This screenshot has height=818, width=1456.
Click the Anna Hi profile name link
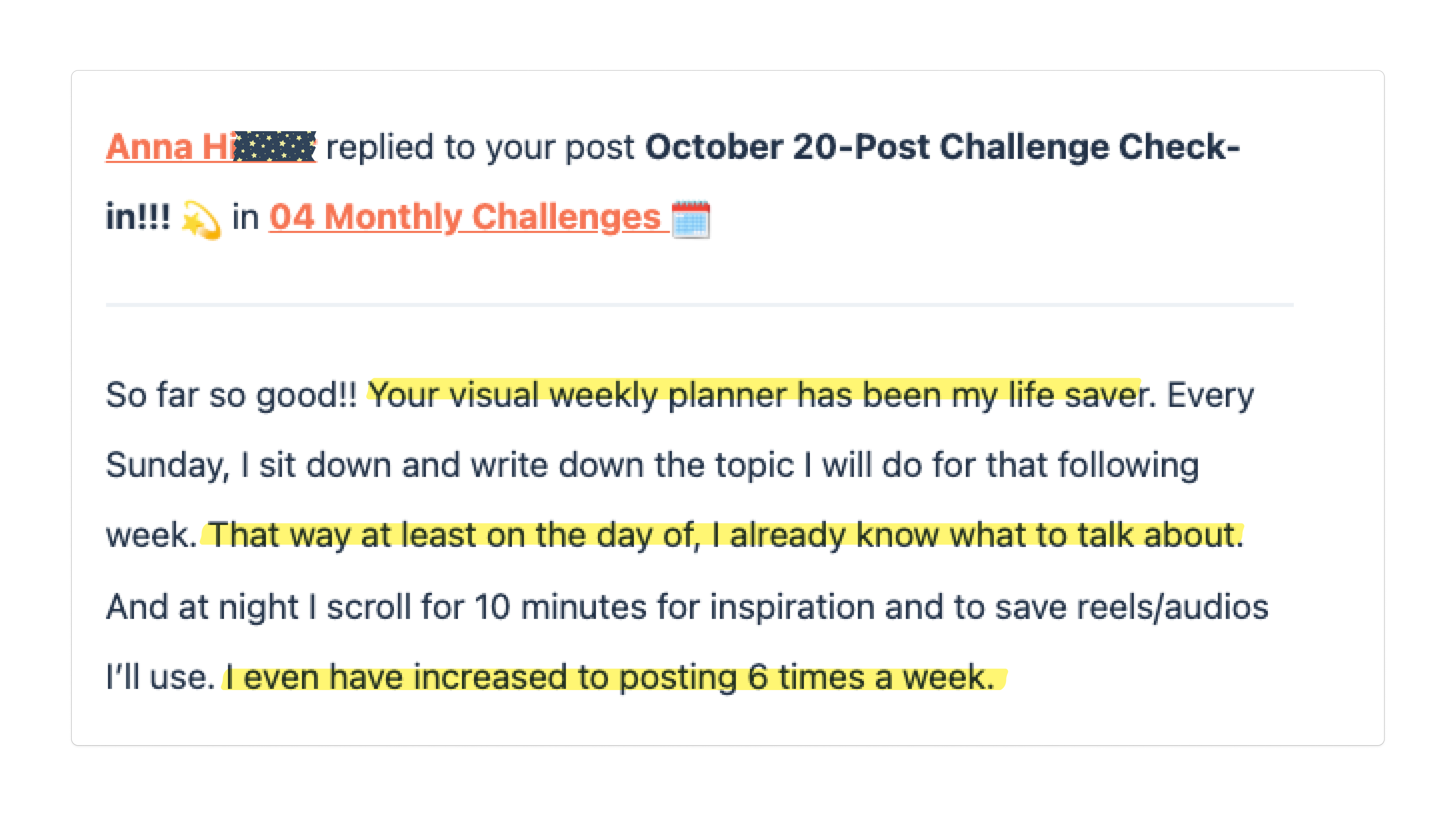[170, 147]
